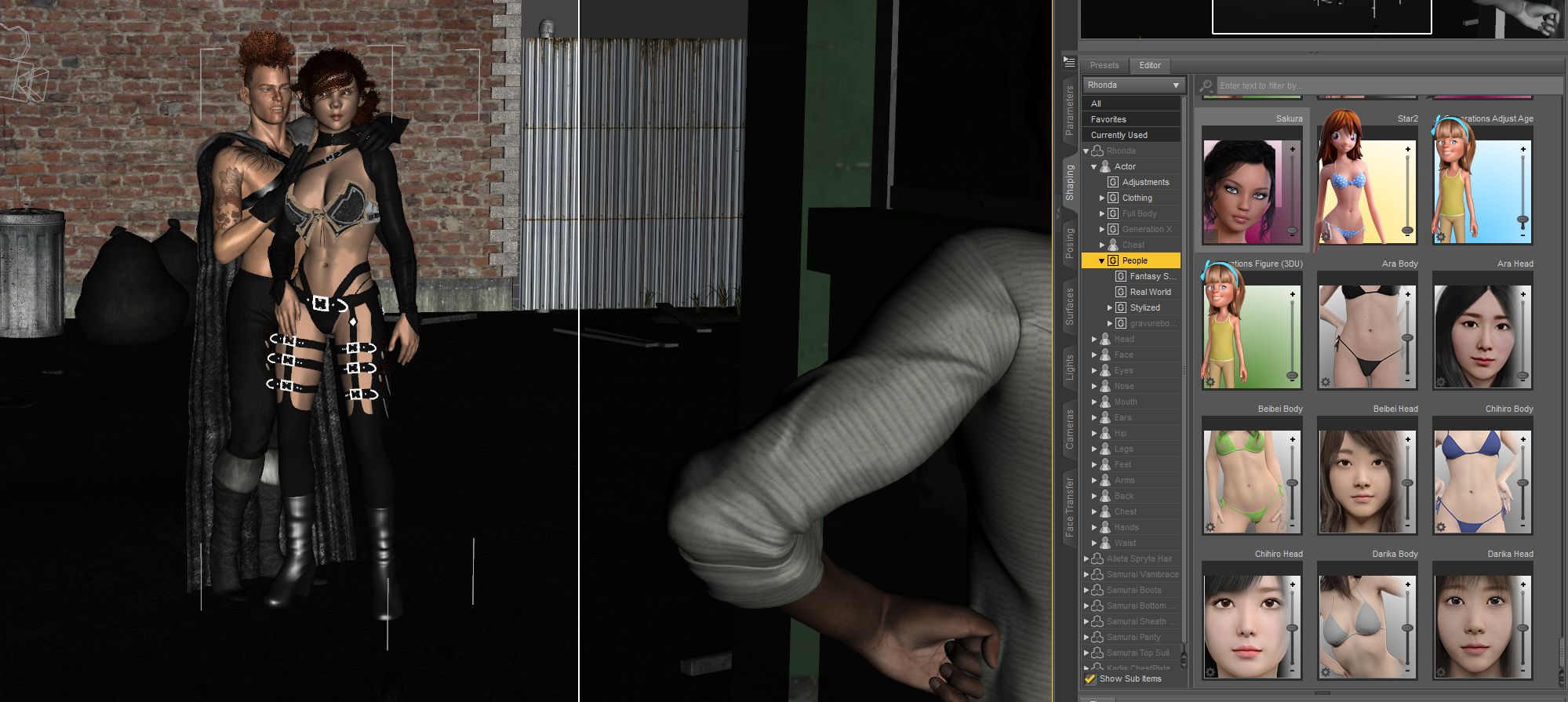The height and width of the screenshot is (702, 1568).
Task: Open the Face Transfer side tab
Action: [1069, 507]
